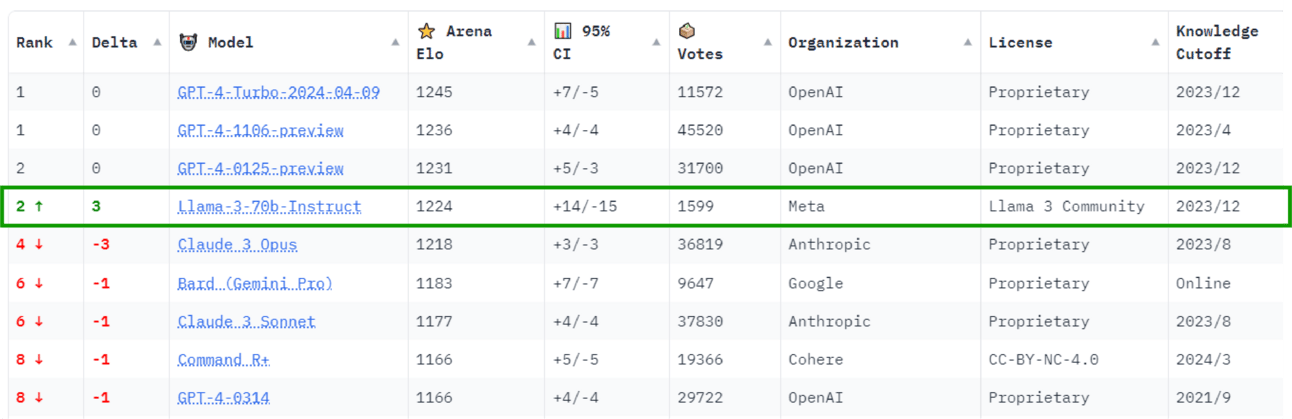The width and height of the screenshot is (1292, 419).
Task: Open the Claude 3 Opus link
Action: (238, 245)
